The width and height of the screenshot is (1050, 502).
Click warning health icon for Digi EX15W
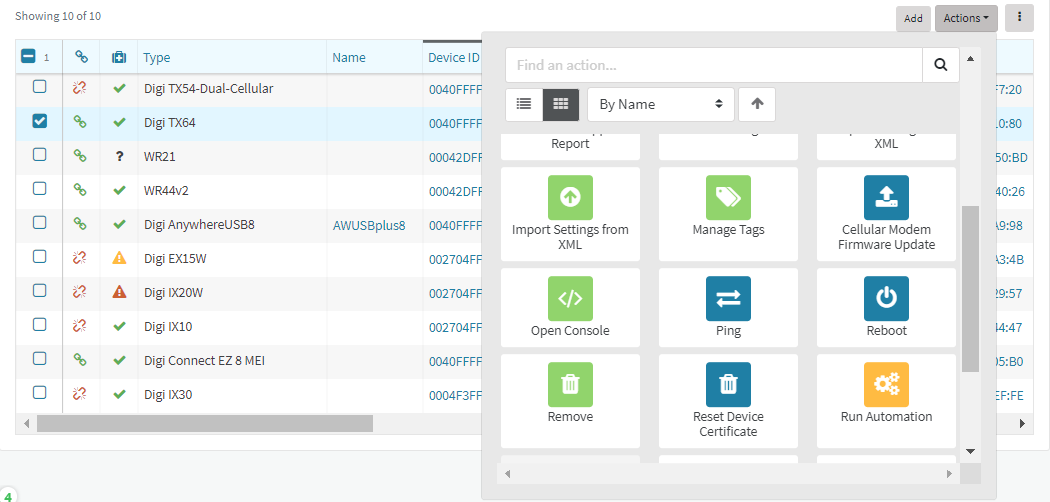tap(119, 258)
